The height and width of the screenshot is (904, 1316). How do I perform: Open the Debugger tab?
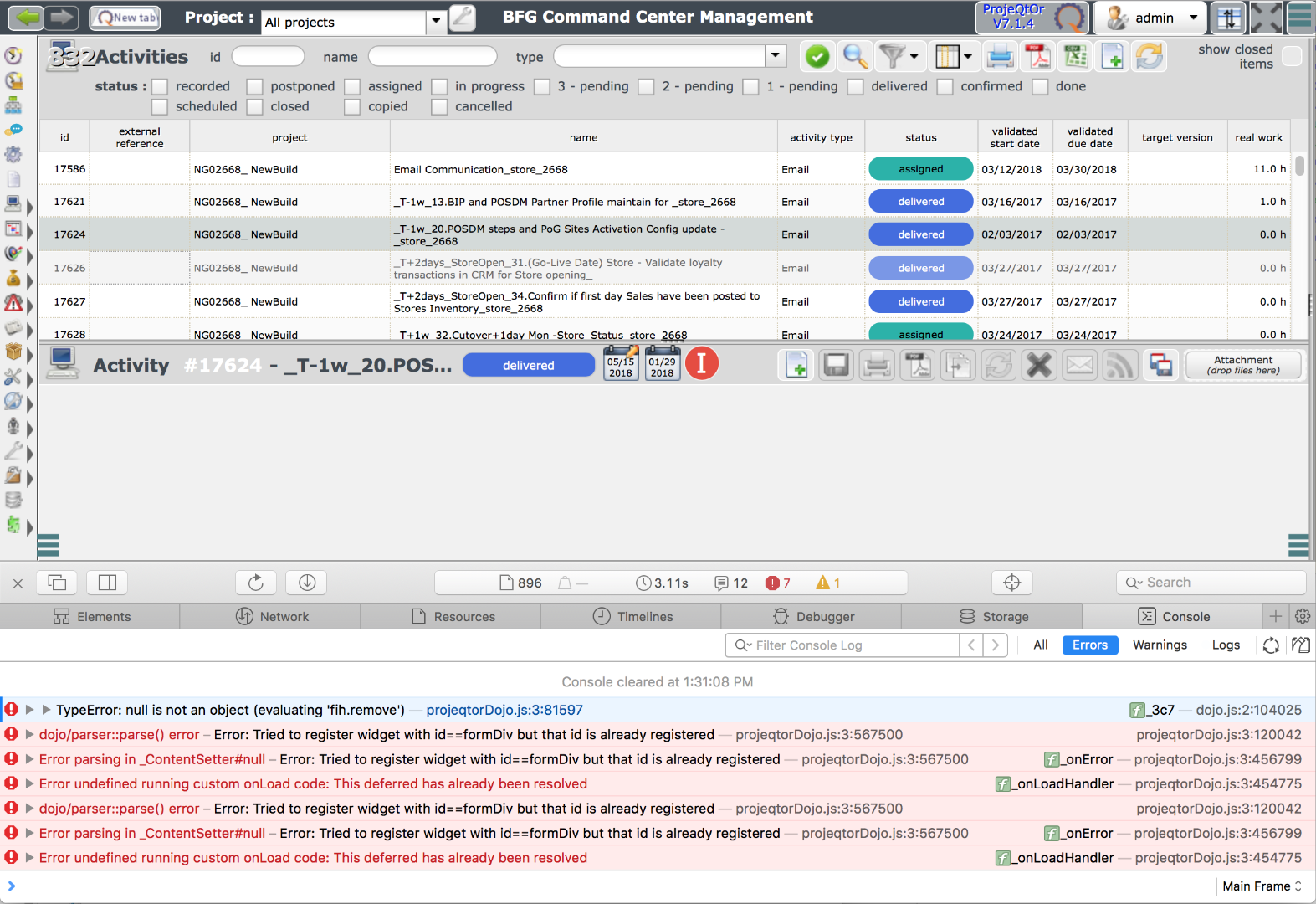812,617
